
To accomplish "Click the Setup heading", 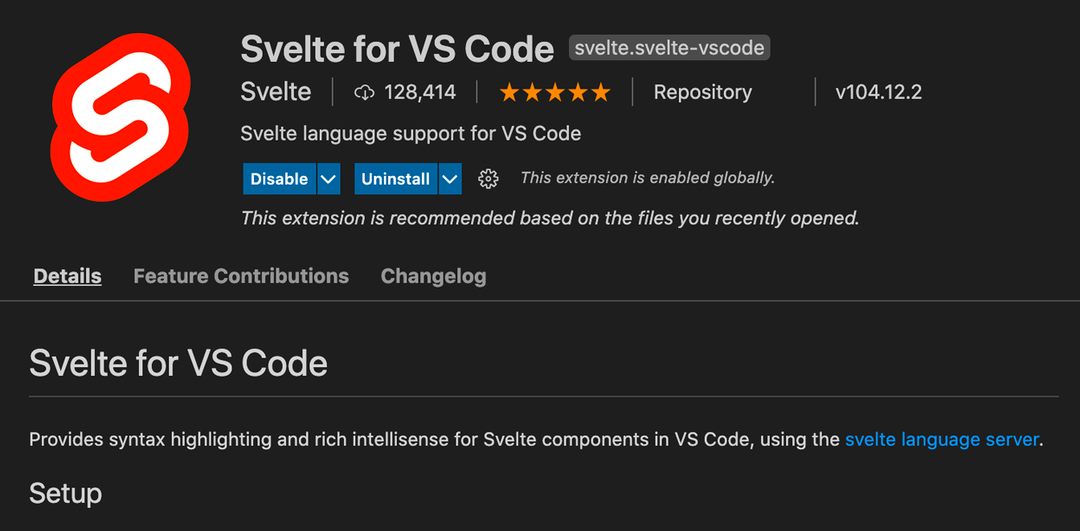I will tap(65, 493).
